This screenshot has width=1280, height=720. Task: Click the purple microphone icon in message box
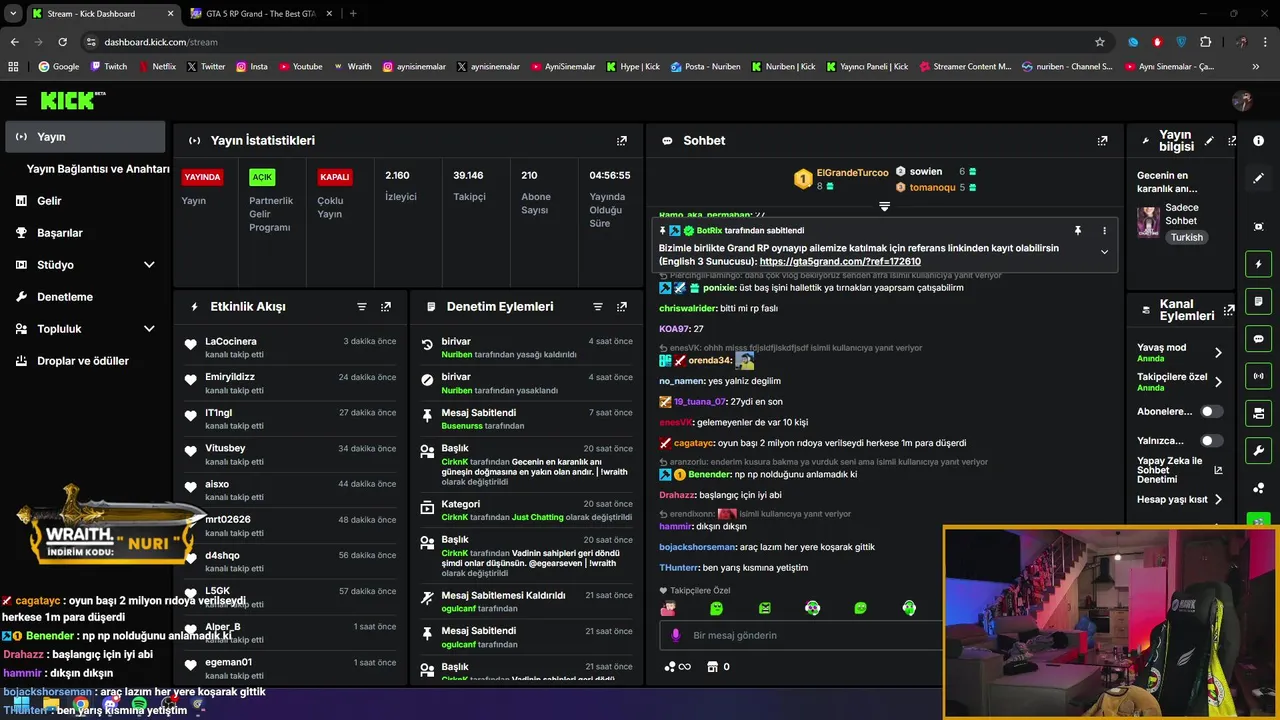point(676,635)
